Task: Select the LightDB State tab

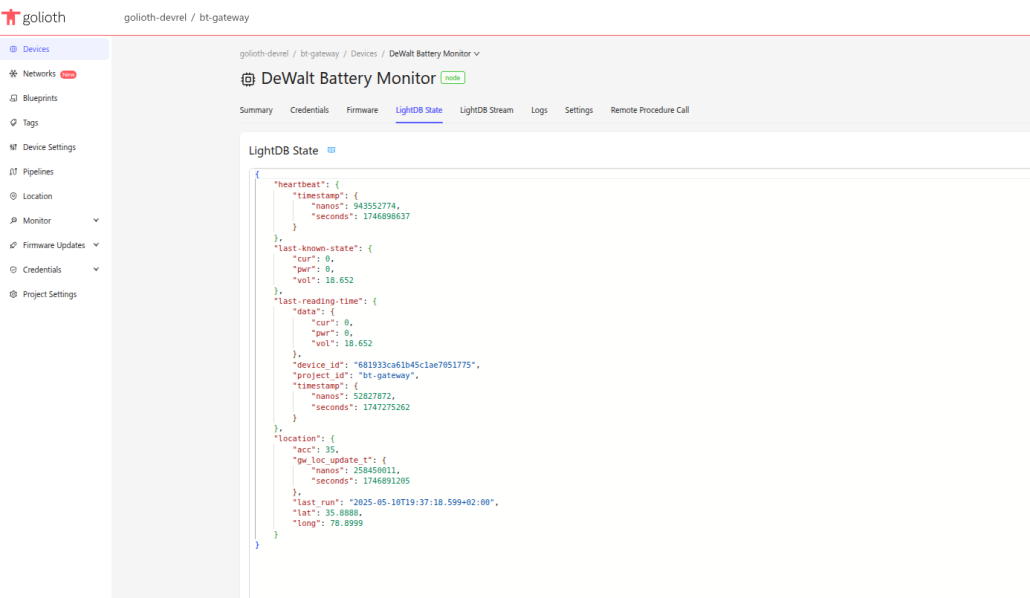Action: coord(419,110)
